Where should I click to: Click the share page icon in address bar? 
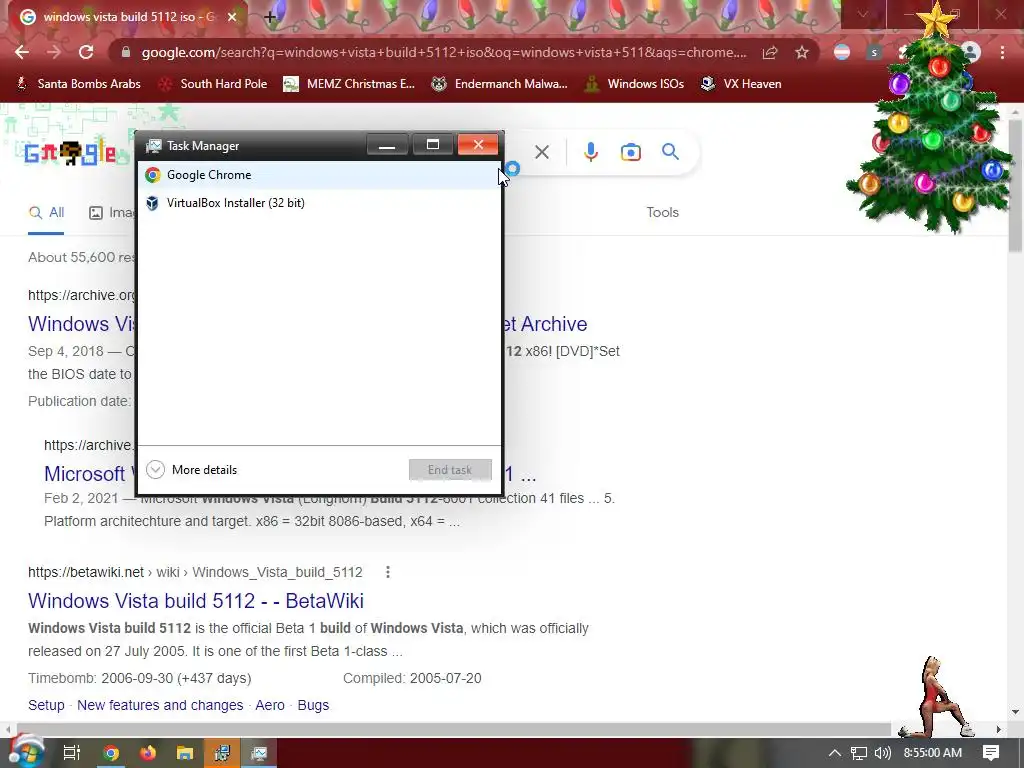click(770, 52)
